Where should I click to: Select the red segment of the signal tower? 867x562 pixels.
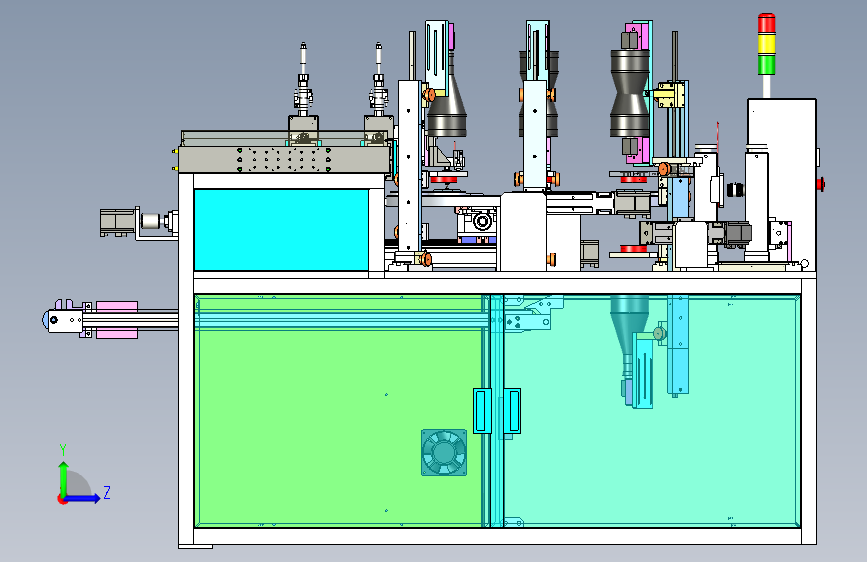point(766,23)
